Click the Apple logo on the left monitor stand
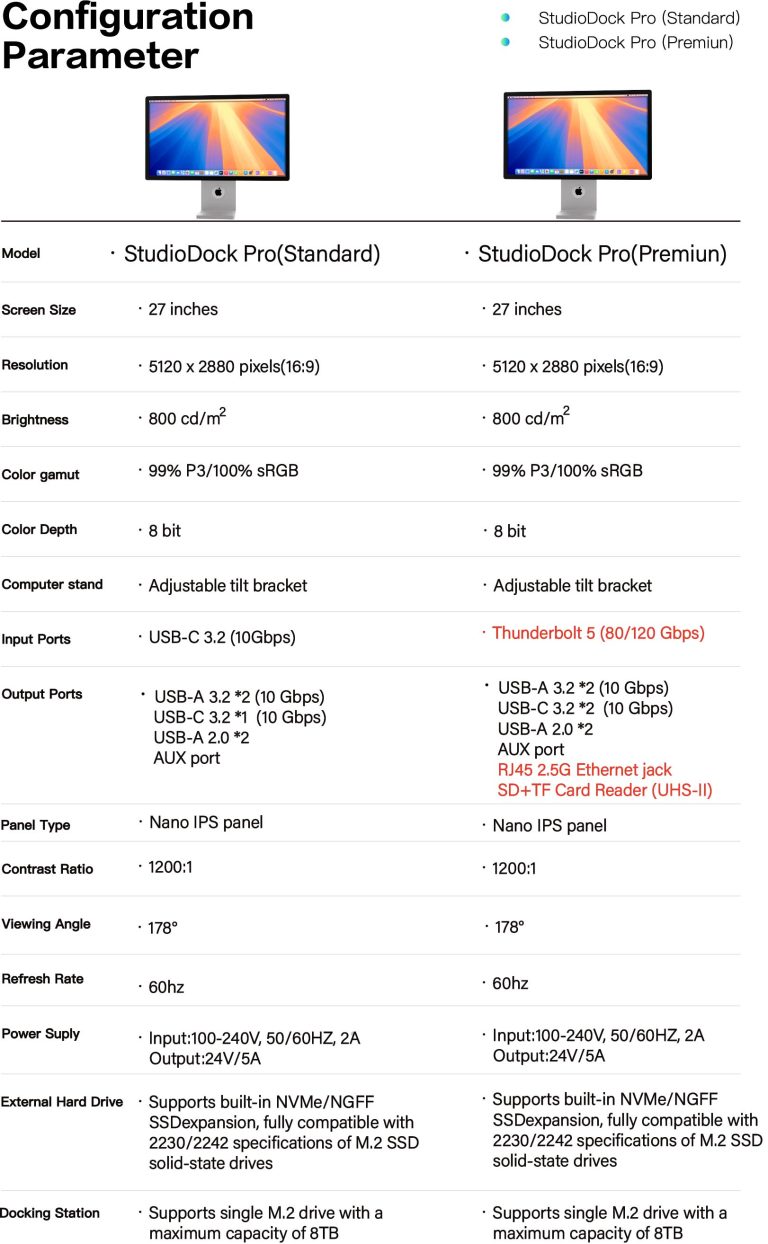The image size is (768, 1244). pos(218,192)
